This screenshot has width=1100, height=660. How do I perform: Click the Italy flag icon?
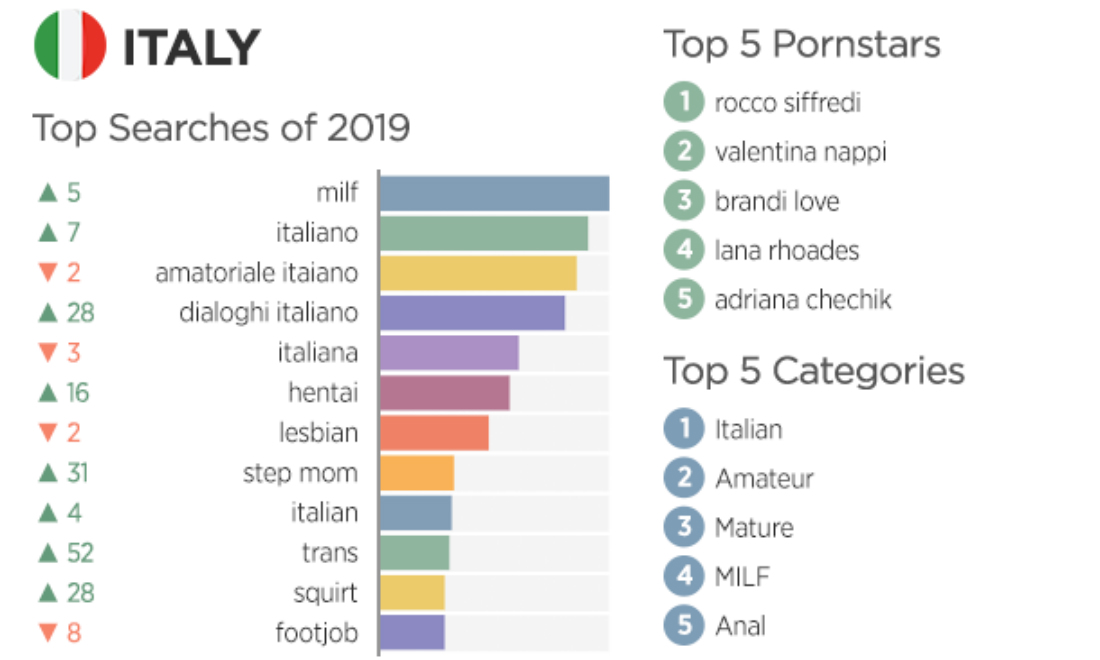[70, 46]
